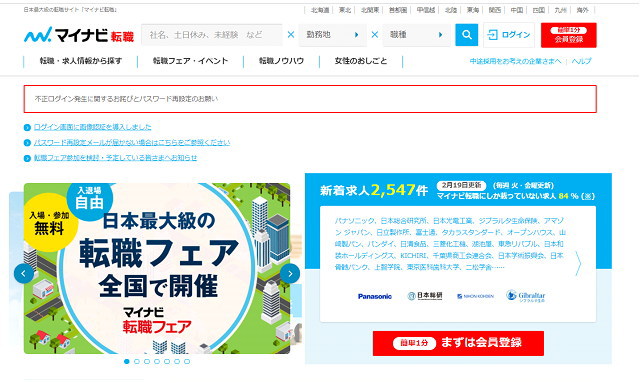This screenshot has height=383, width=640.
Task: Click the 転職フェア全国で開催 banner
Action: click(x=157, y=268)
